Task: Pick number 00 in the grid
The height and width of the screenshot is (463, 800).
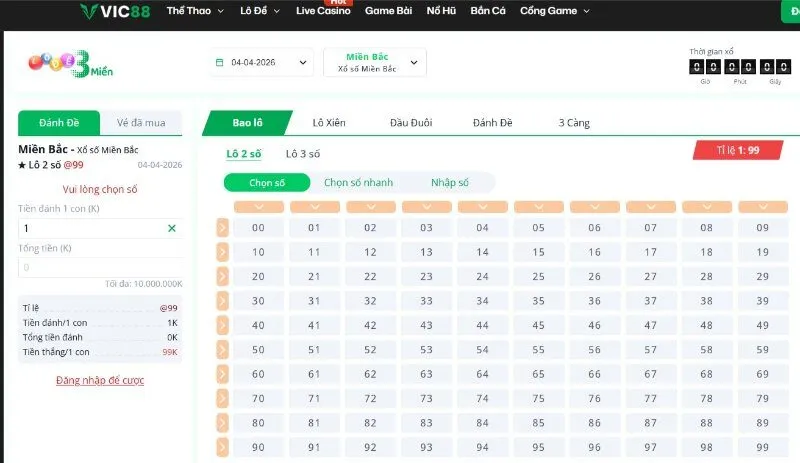Action: pyautogui.click(x=259, y=228)
